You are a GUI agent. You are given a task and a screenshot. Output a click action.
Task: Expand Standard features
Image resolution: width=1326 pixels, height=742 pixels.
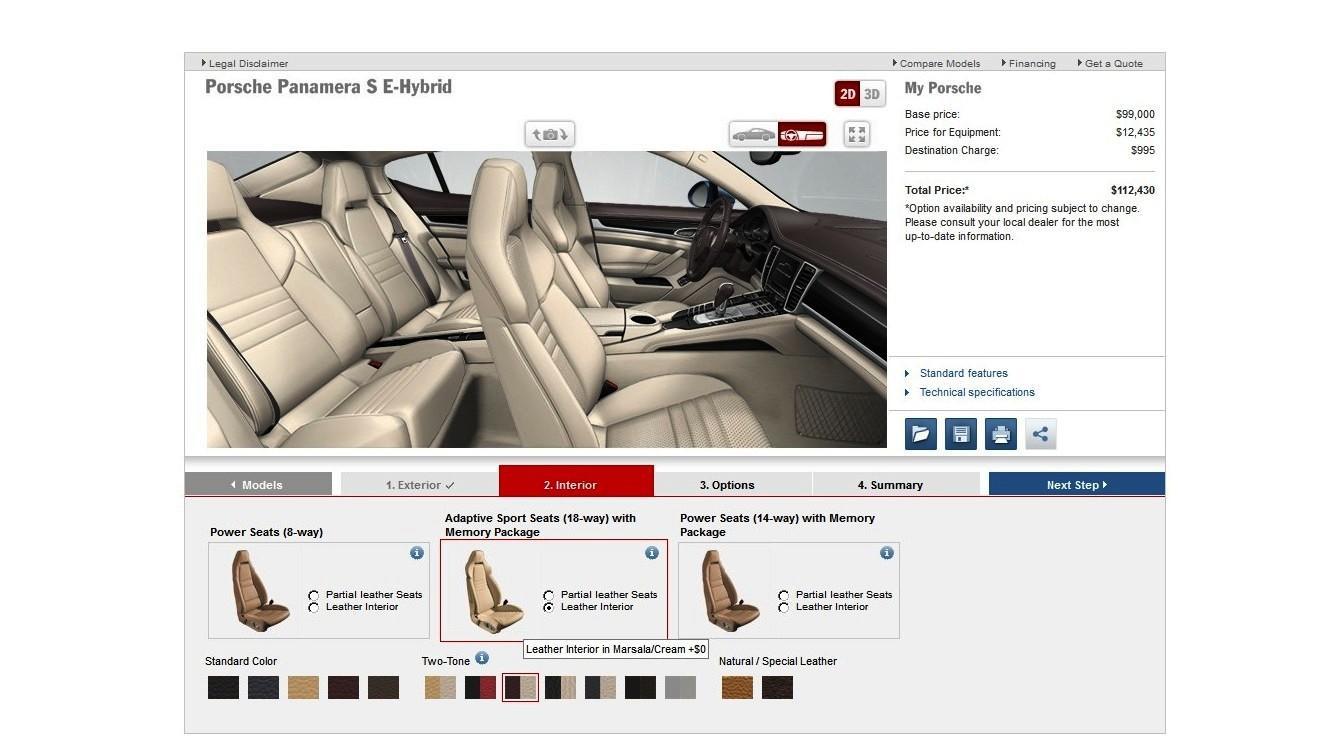click(963, 373)
